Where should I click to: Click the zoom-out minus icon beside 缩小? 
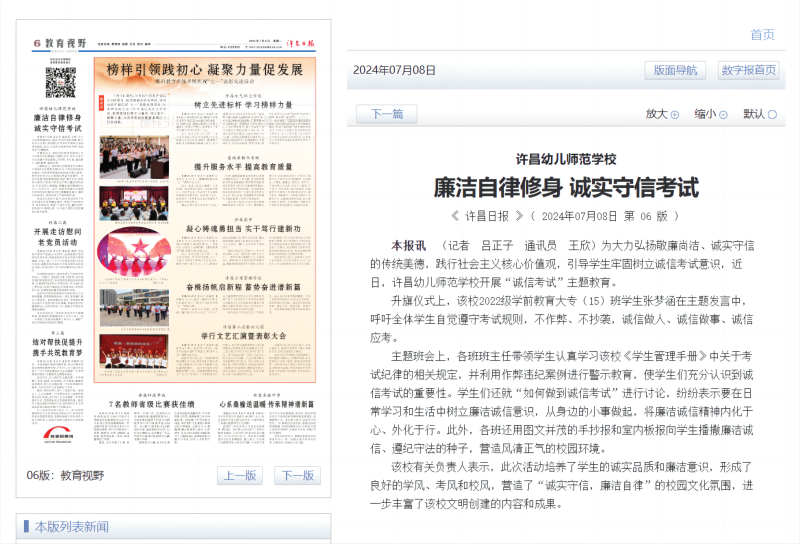pyautogui.click(x=724, y=115)
